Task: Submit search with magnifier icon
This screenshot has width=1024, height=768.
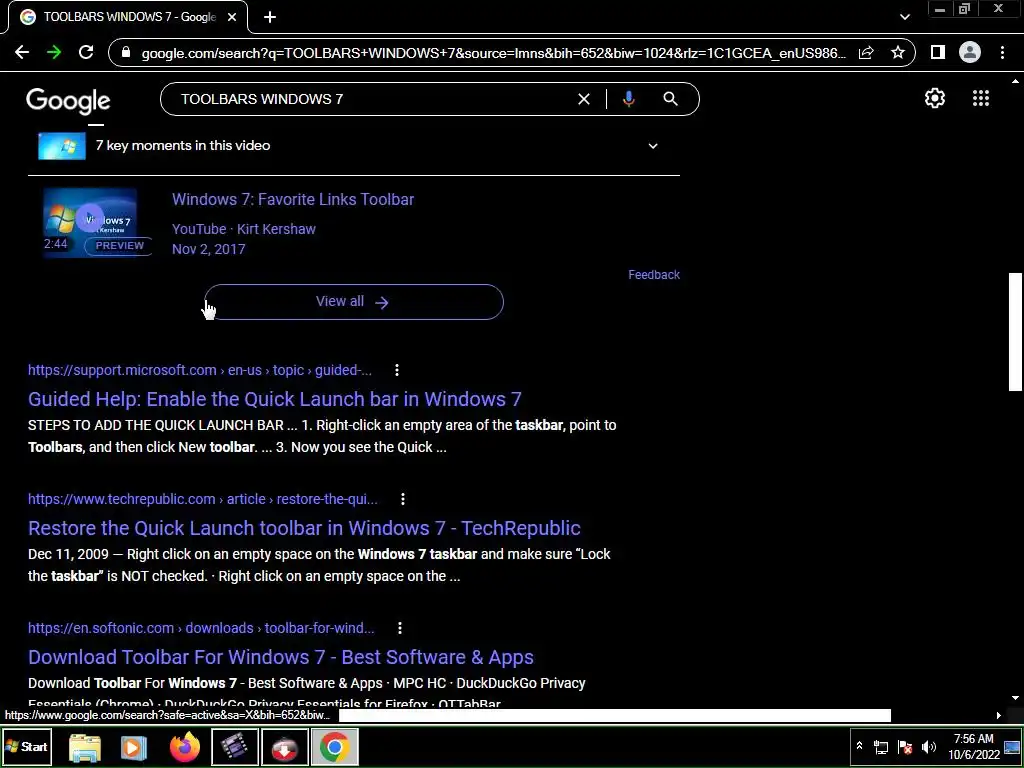Action: (x=670, y=99)
